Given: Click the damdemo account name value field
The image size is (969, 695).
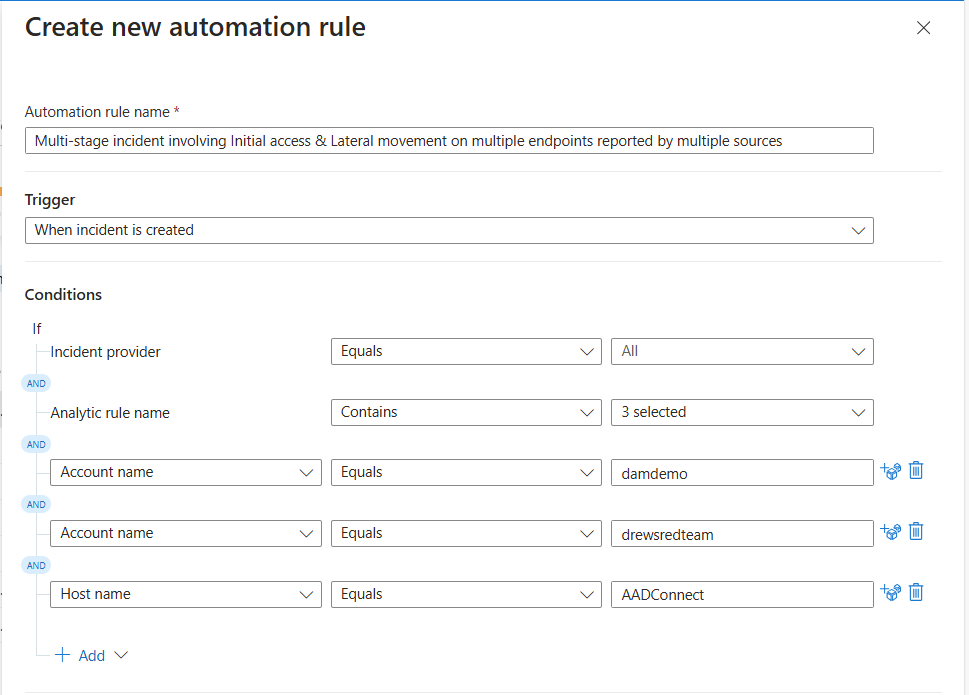Looking at the screenshot, I should tap(741, 473).
